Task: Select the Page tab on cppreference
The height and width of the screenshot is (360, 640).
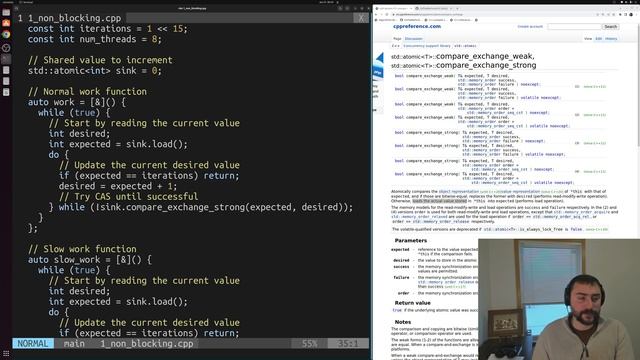Action: [x=397, y=39]
